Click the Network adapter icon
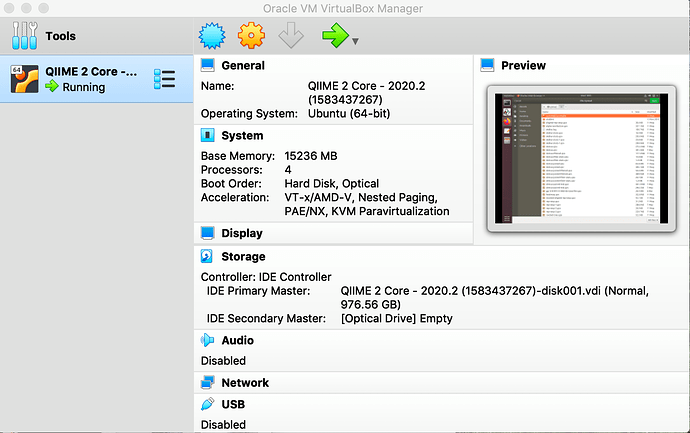Image resolution: width=690 pixels, height=433 pixels. (208, 383)
